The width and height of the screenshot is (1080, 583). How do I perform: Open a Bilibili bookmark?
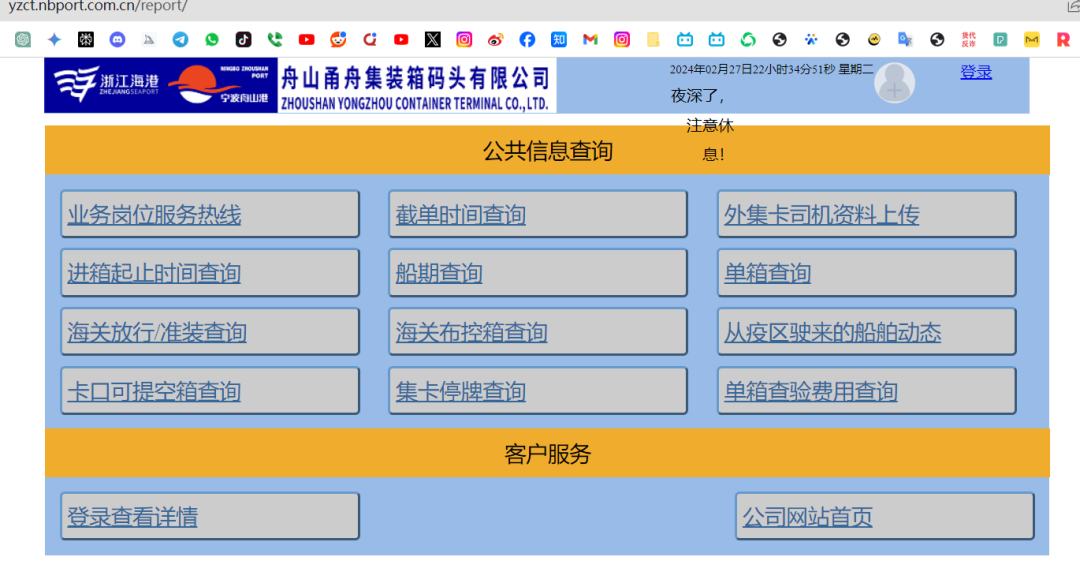[x=685, y=40]
